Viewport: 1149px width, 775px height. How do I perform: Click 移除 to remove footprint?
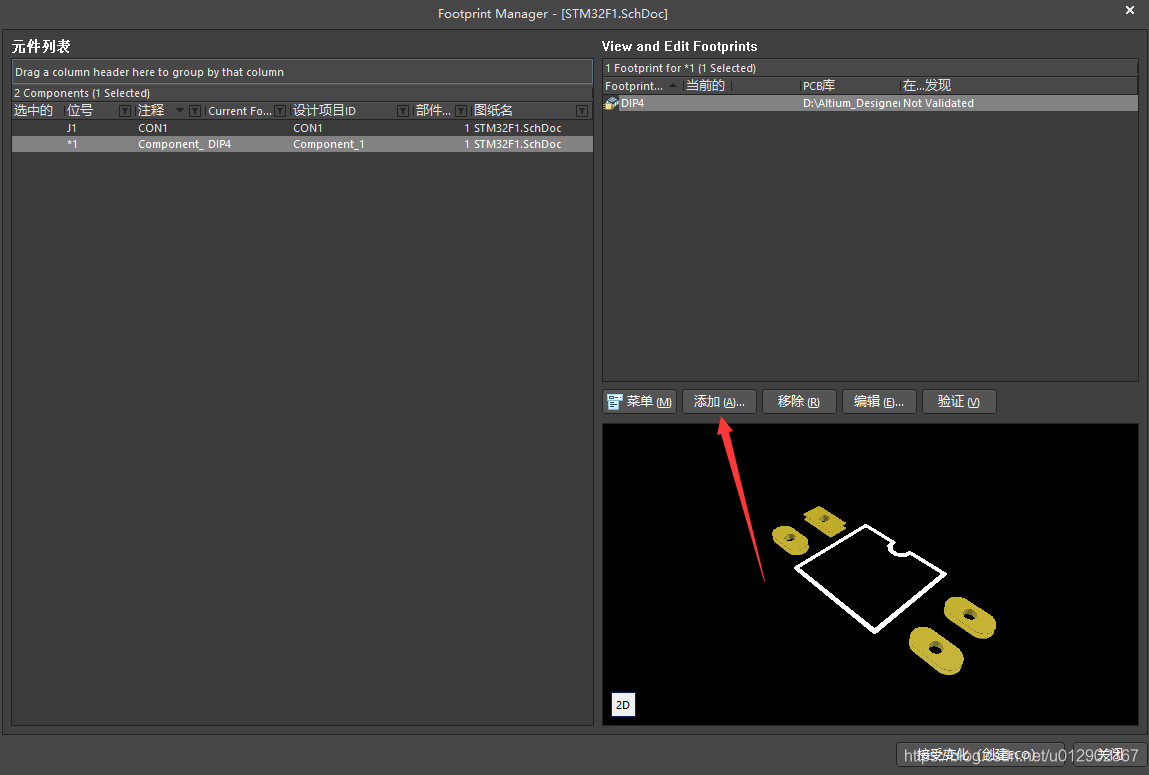coord(799,402)
